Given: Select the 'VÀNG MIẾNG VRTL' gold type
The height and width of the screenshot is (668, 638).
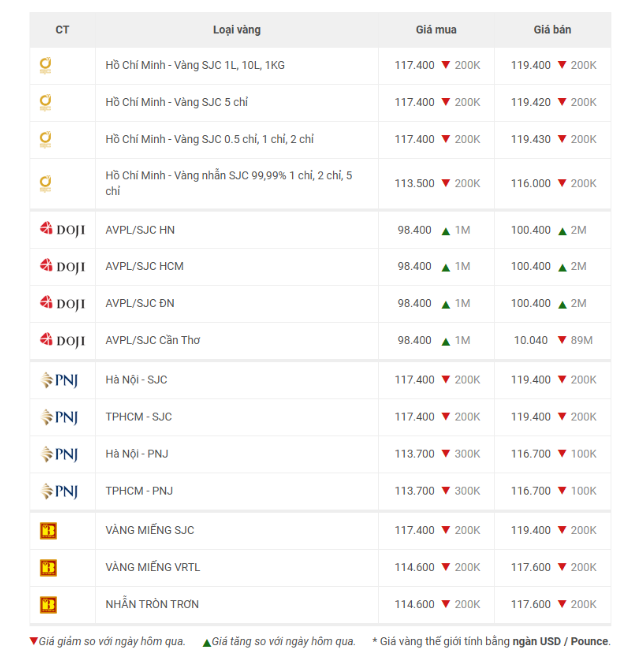Looking at the screenshot, I should click(x=153, y=567).
